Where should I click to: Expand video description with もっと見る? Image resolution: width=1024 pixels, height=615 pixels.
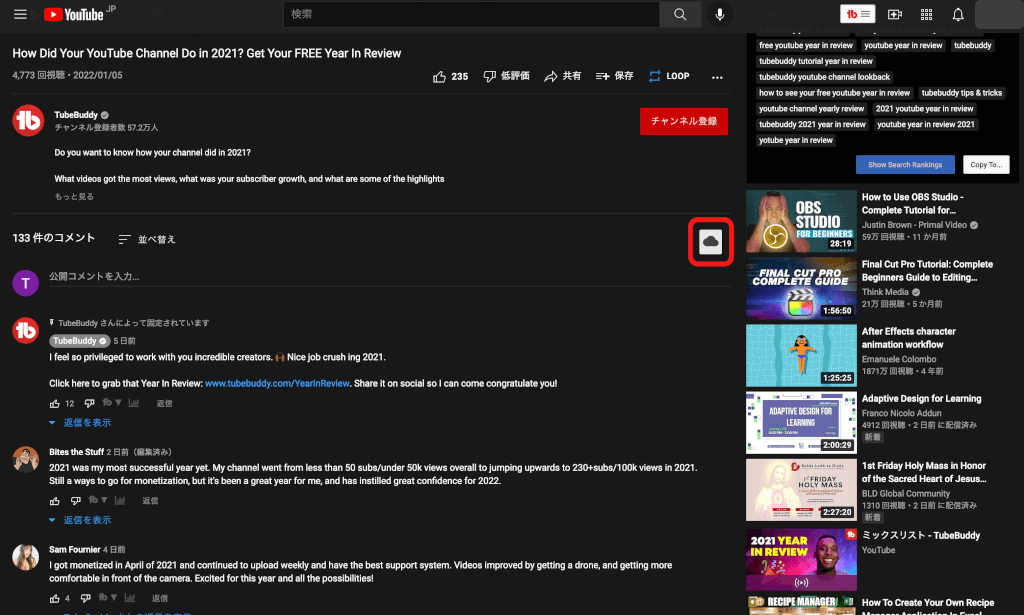pos(74,197)
